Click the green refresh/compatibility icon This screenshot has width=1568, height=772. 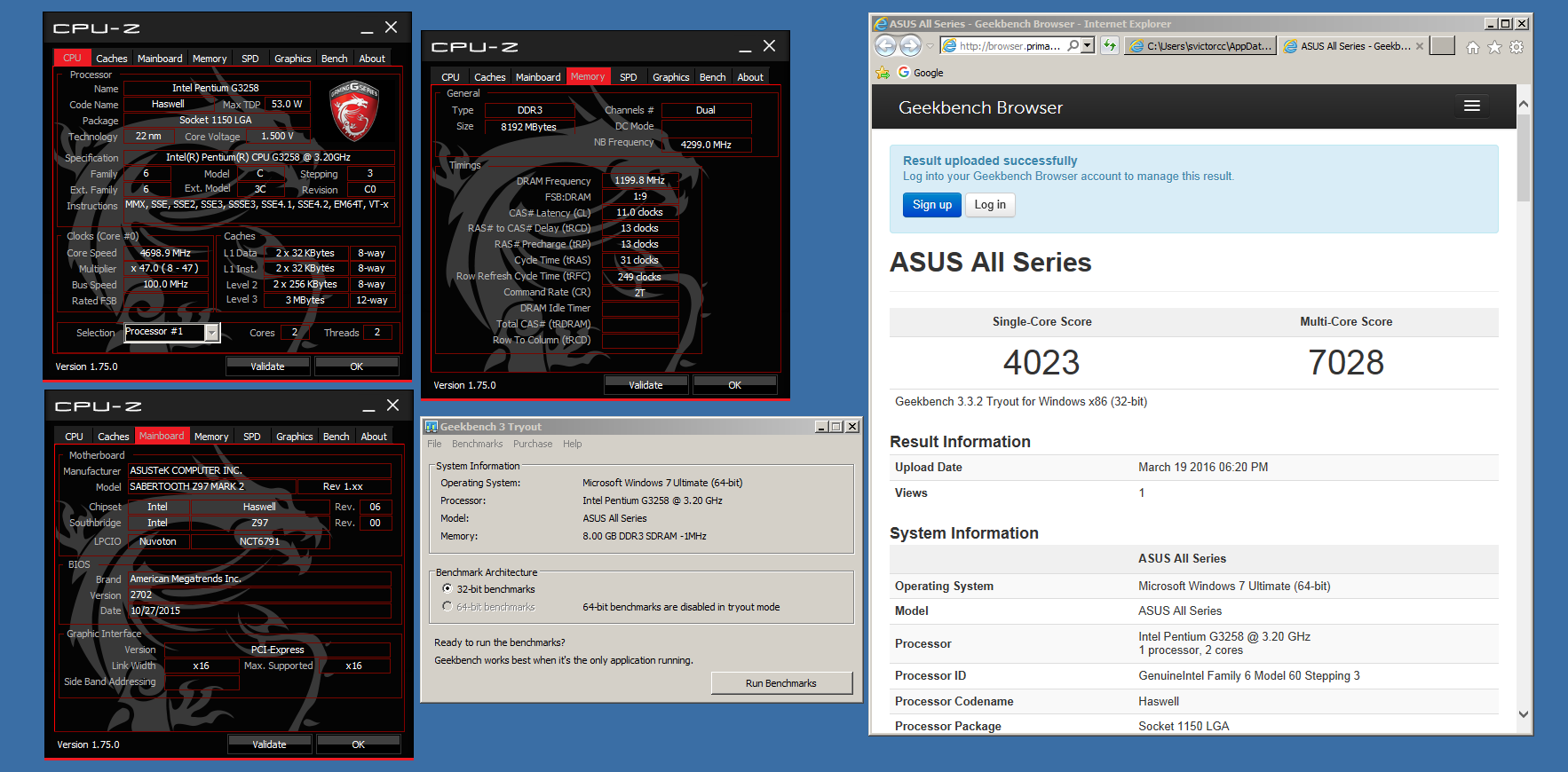pyautogui.click(x=1110, y=46)
